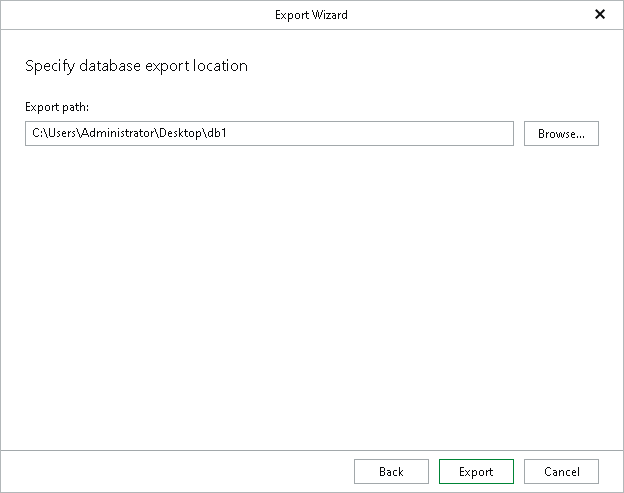624x493 pixels.
Task: Click the Export button
Action: (x=476, y=472)
